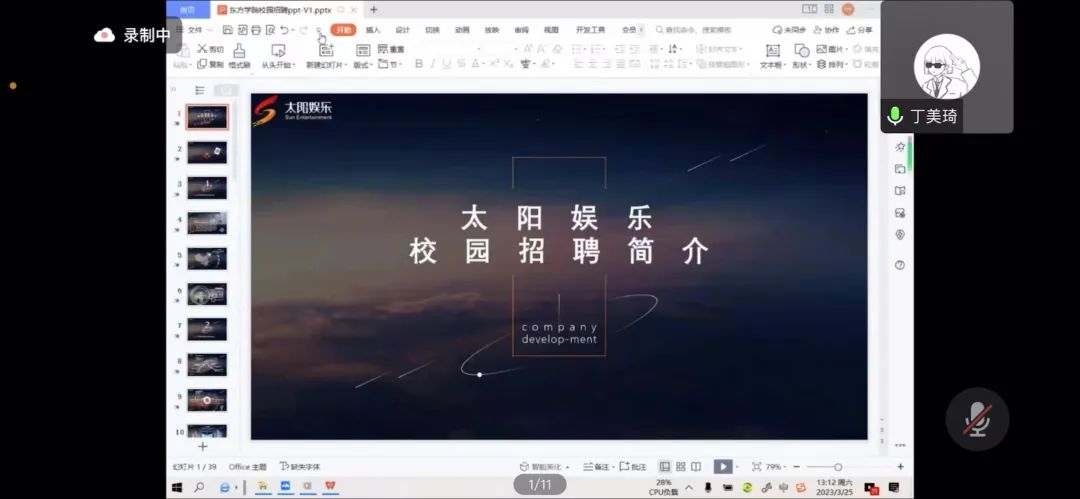Expand the quick access toolbar customize arrow
Viewport: 1080px width, 499px height.
(x=319, y=30)
